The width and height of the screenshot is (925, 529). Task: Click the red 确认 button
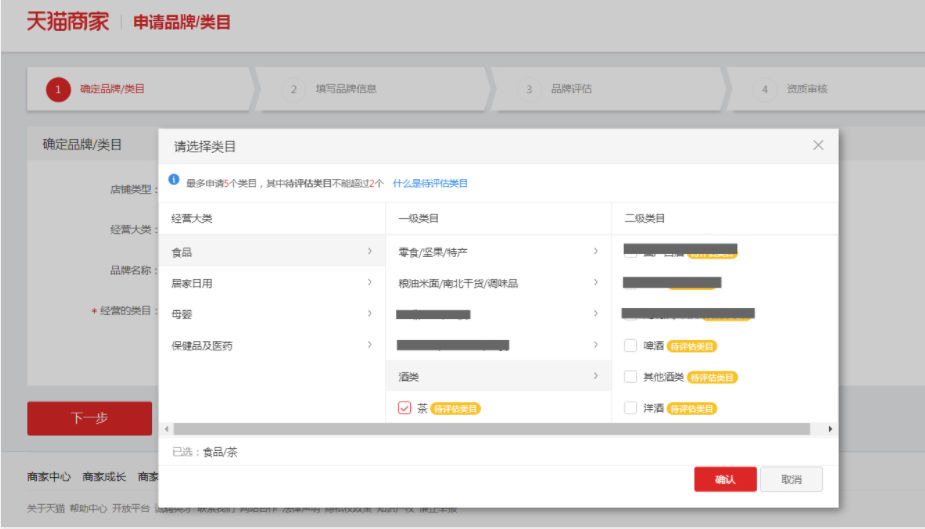click(x=725, y=479)
